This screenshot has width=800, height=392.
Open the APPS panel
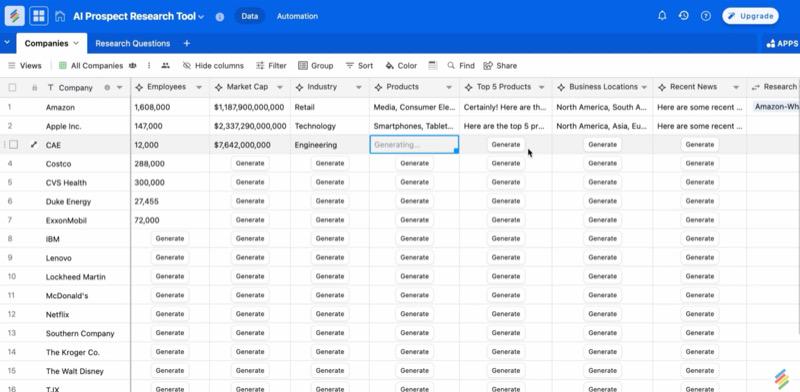coord(782,43)
